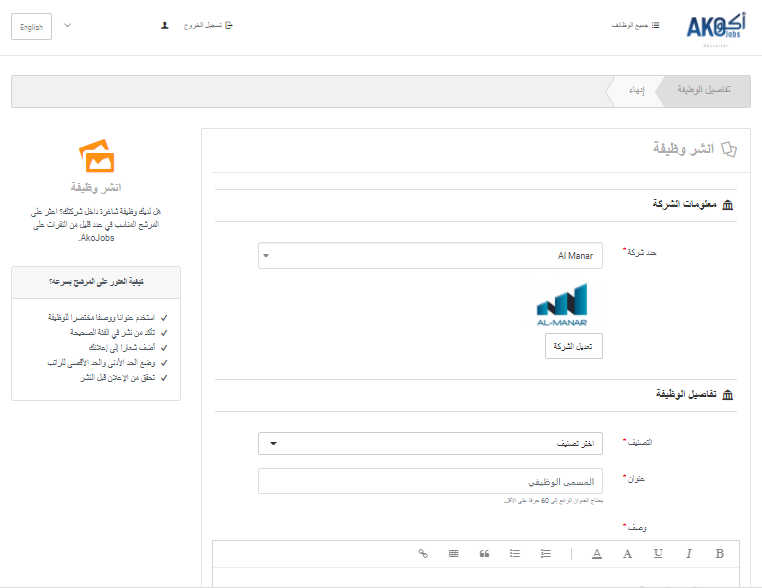Open the Al Manar company dropdown
Image resolution: width=762 pixels, height=588 pixels.
point(431,256)
